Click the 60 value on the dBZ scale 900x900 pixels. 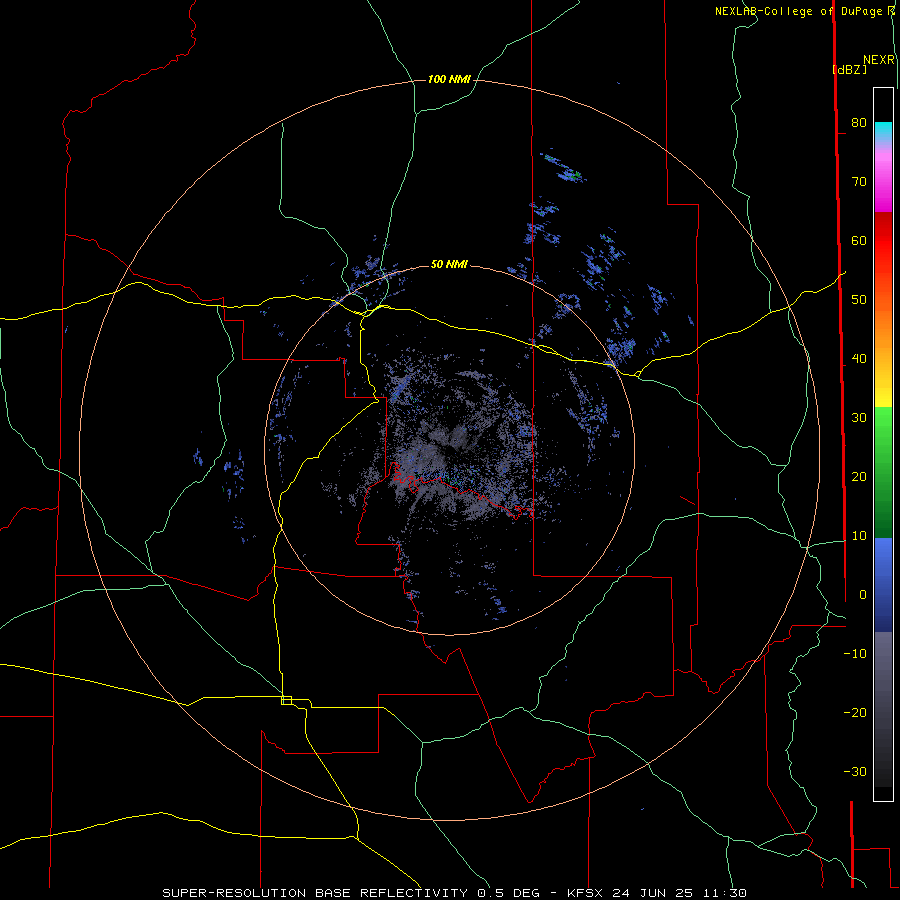(859, 240)
